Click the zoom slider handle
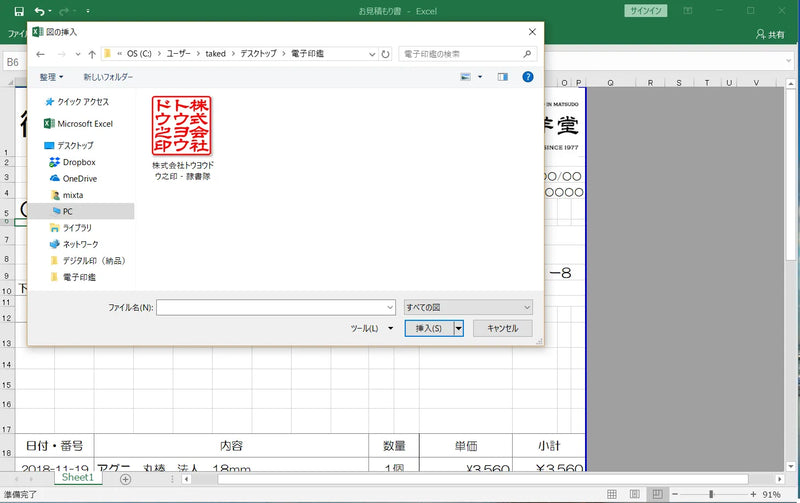Viewport: 800px width, 503px height. (711, 494)
